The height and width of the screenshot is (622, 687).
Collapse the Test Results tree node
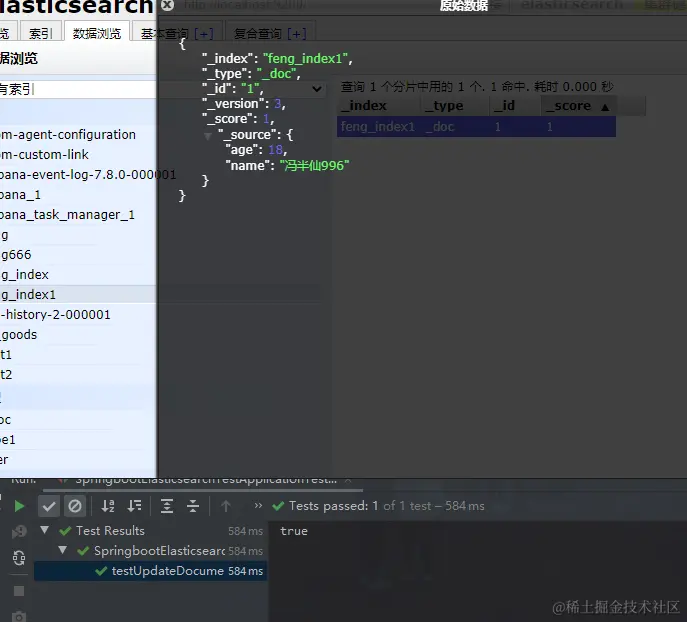coord(45,530)
